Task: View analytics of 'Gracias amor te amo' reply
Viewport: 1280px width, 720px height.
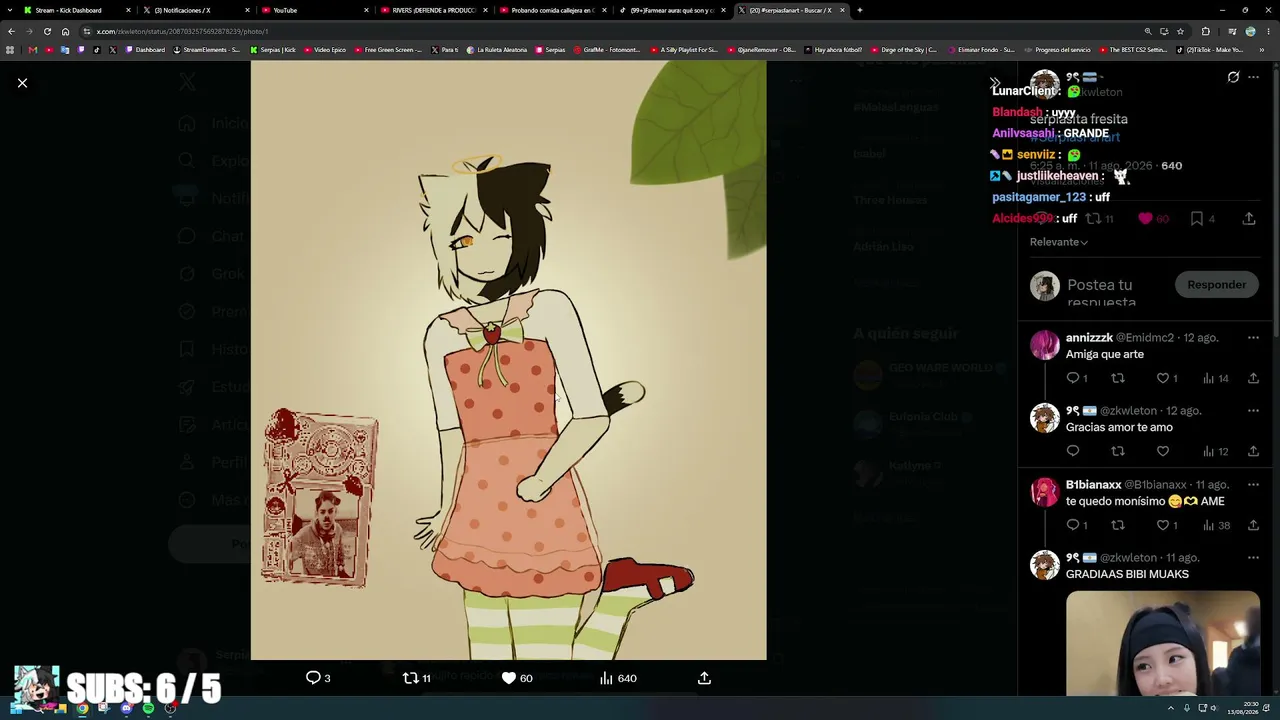Action: [x=1216, y=451]
